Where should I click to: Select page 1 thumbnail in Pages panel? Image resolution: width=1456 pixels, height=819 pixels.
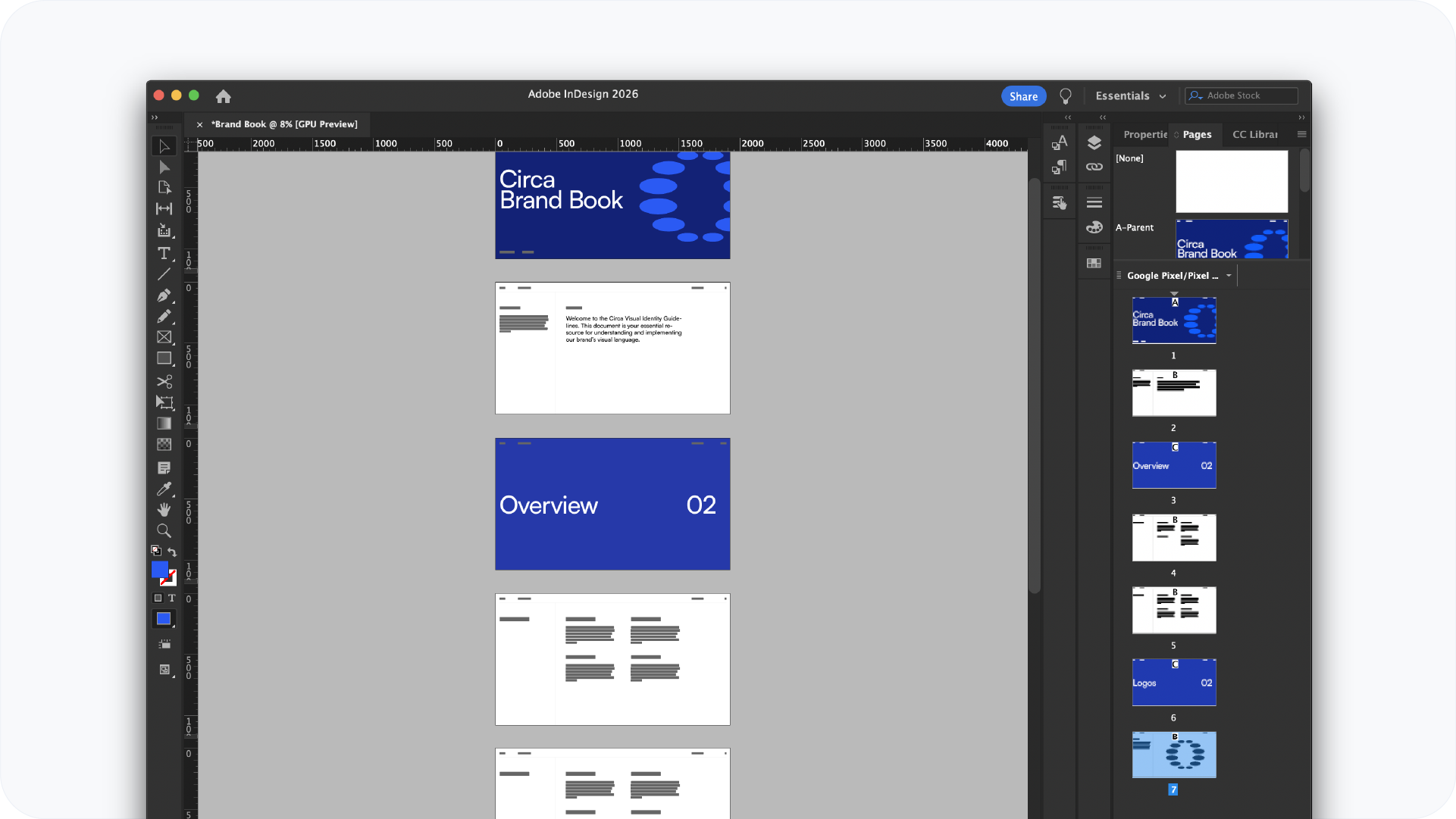[1174, 320]
